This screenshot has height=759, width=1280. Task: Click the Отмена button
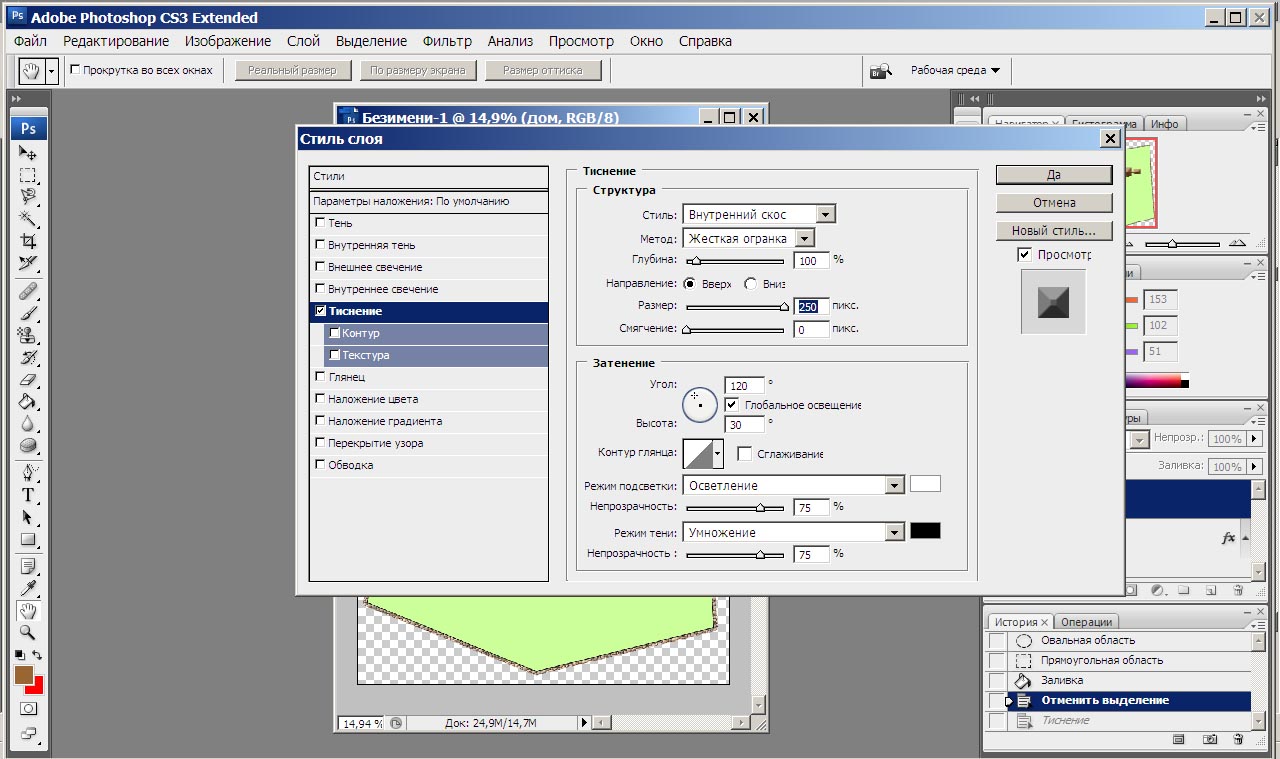1054,202
